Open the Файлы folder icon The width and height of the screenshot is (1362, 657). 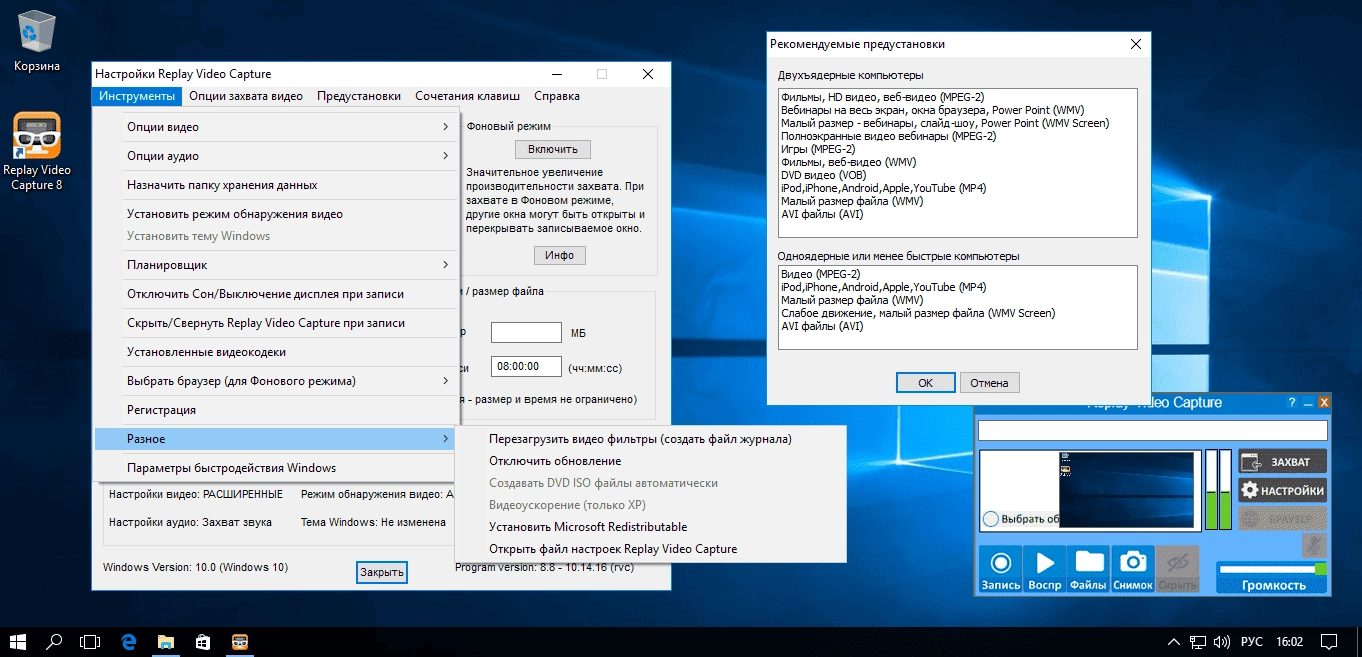tap(1089, 569)
